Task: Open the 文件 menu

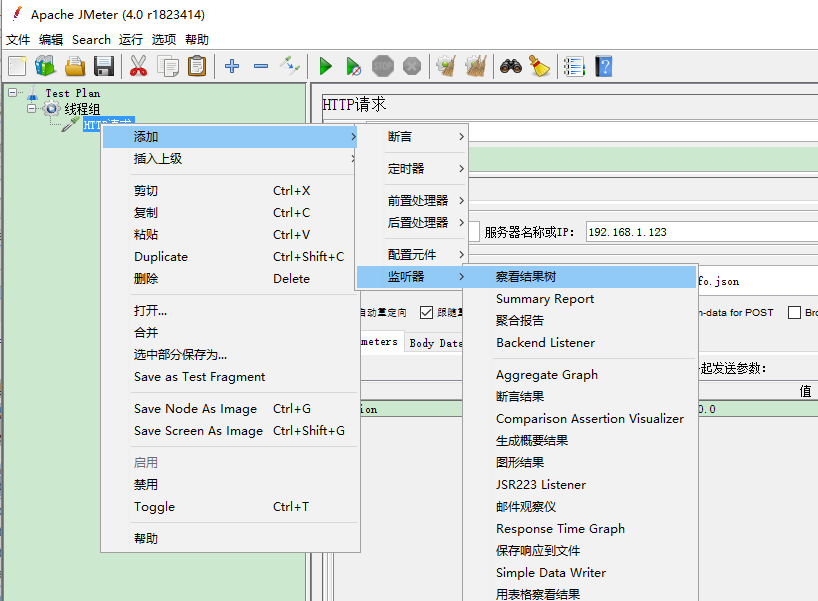Action: [18, 40]
